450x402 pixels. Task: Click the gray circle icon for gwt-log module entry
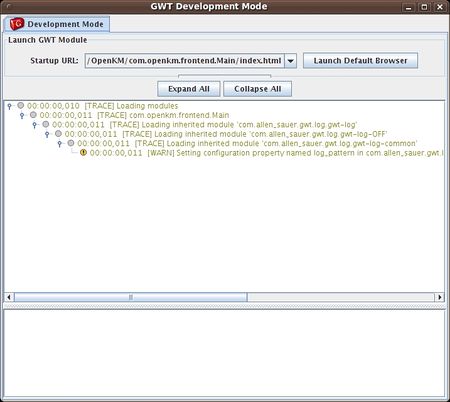[x=46, y=124]
